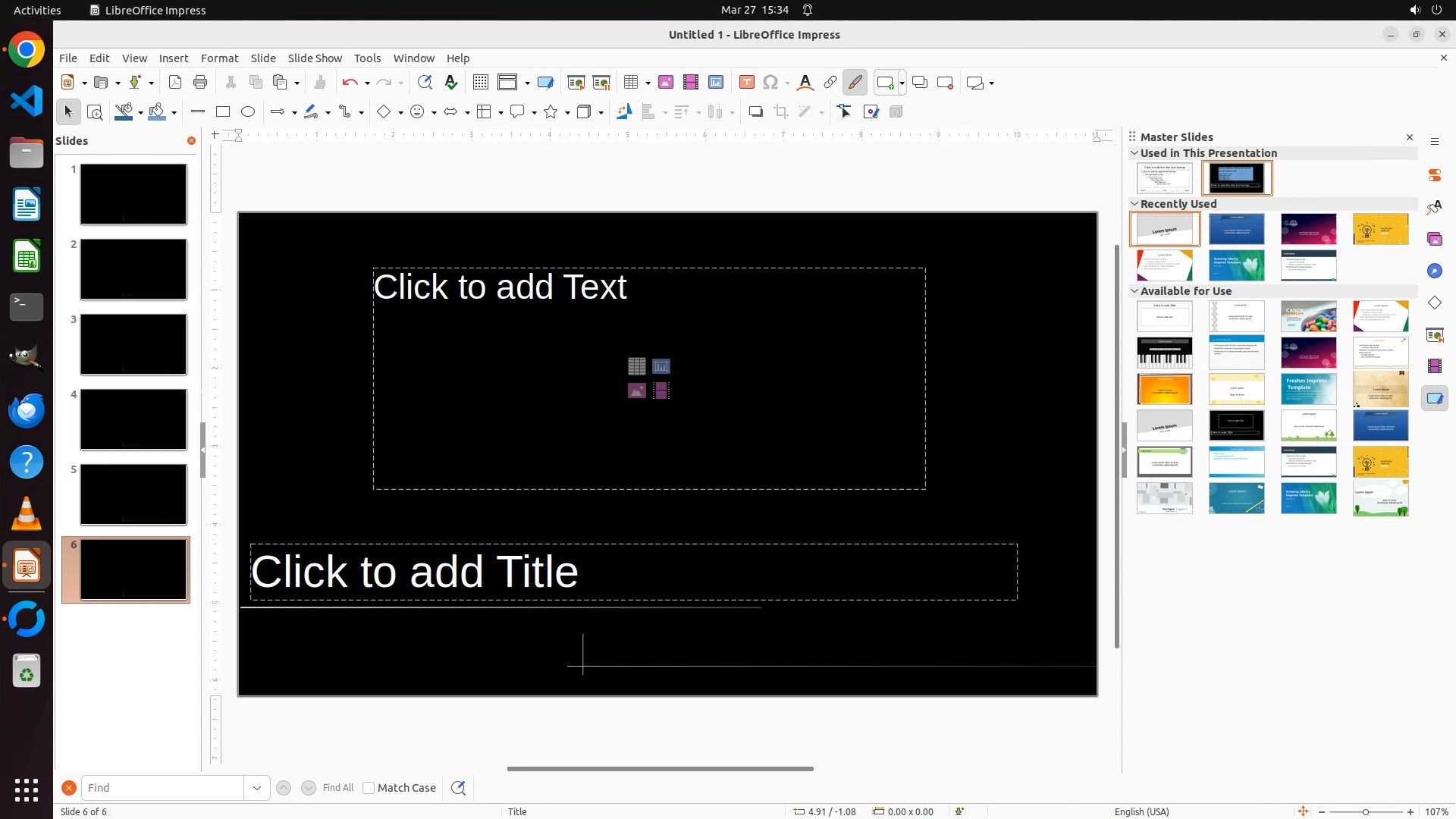
Task: Enable the Match Case checkbox
Action: coord(369,788)
